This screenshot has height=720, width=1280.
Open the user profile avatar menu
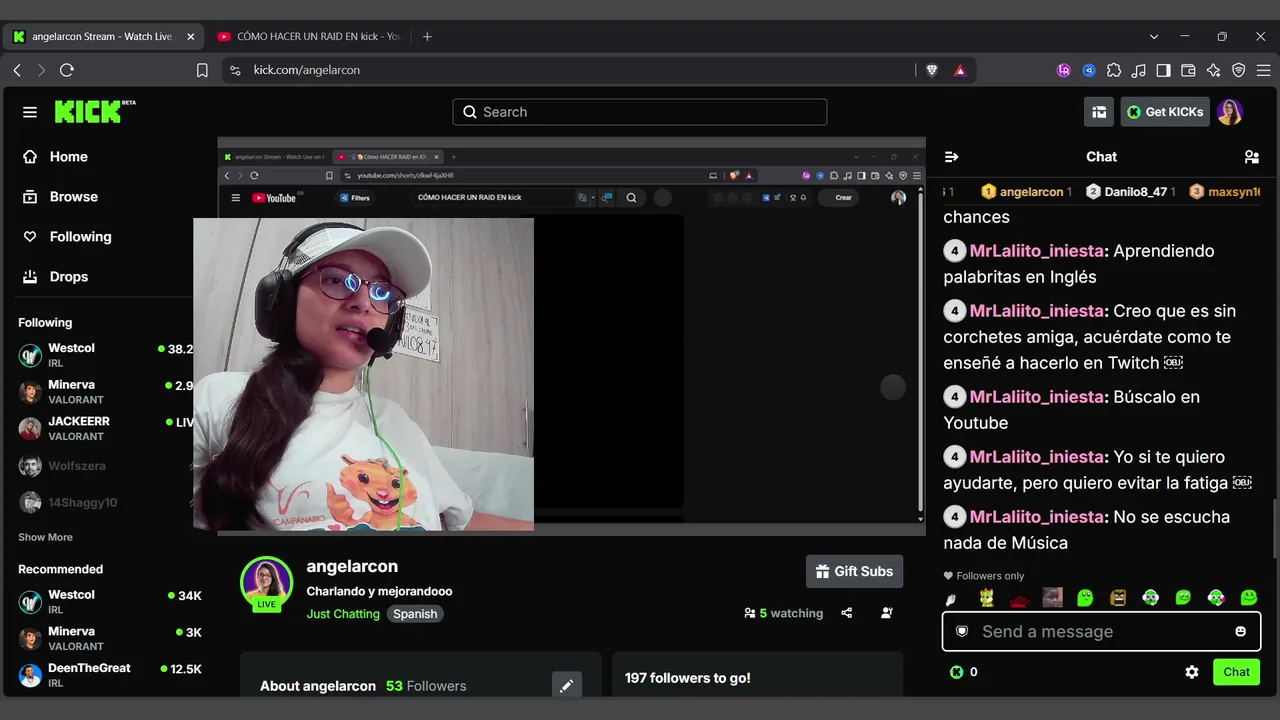pos(1230,112)
